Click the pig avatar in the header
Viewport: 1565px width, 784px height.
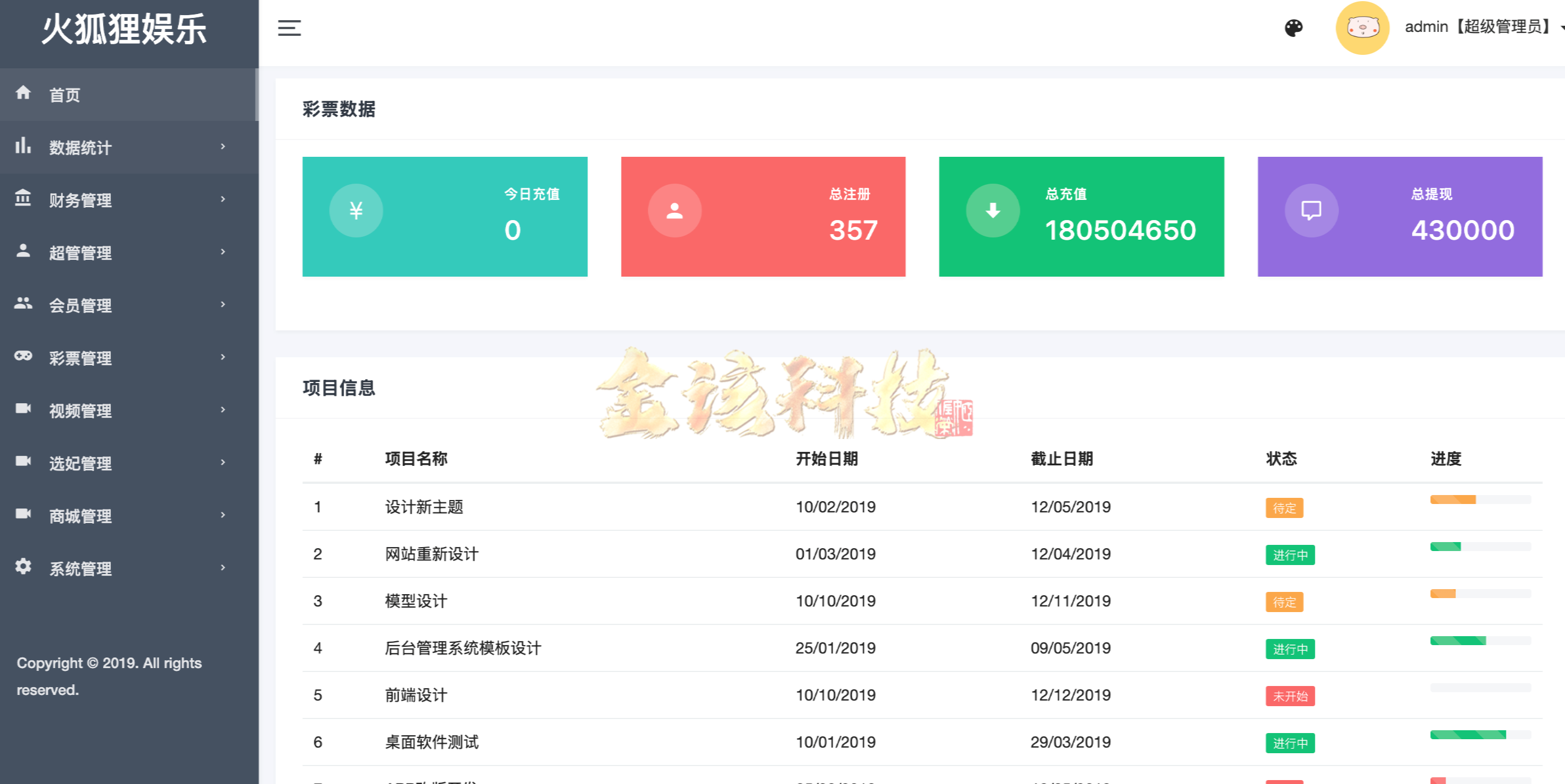(1362, 27)
